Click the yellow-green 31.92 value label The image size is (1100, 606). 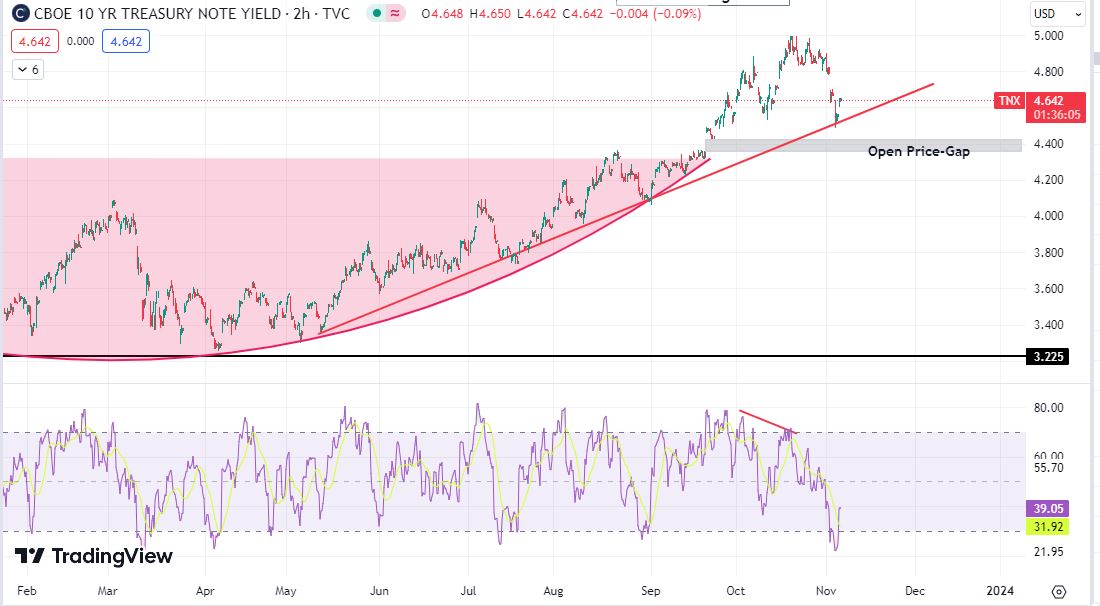(1049, 527)
